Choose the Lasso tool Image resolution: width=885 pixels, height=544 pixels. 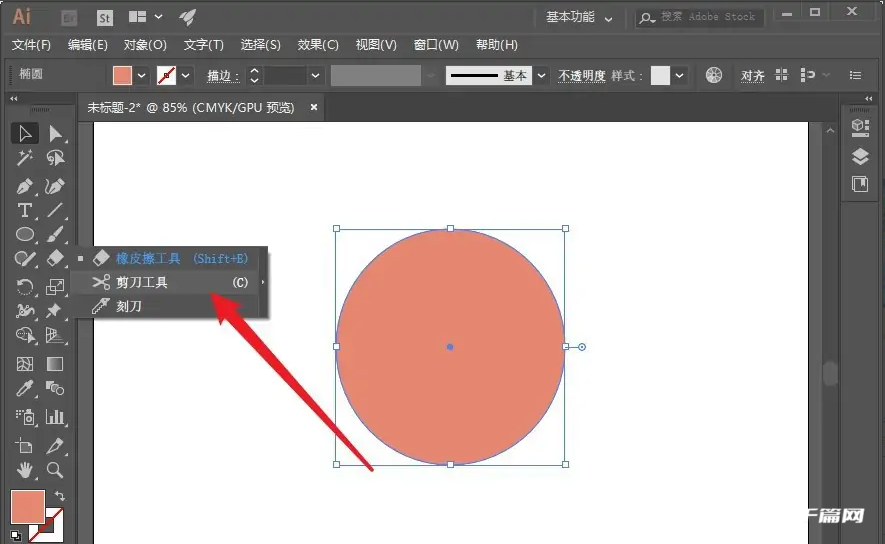(x=55, y=158)
